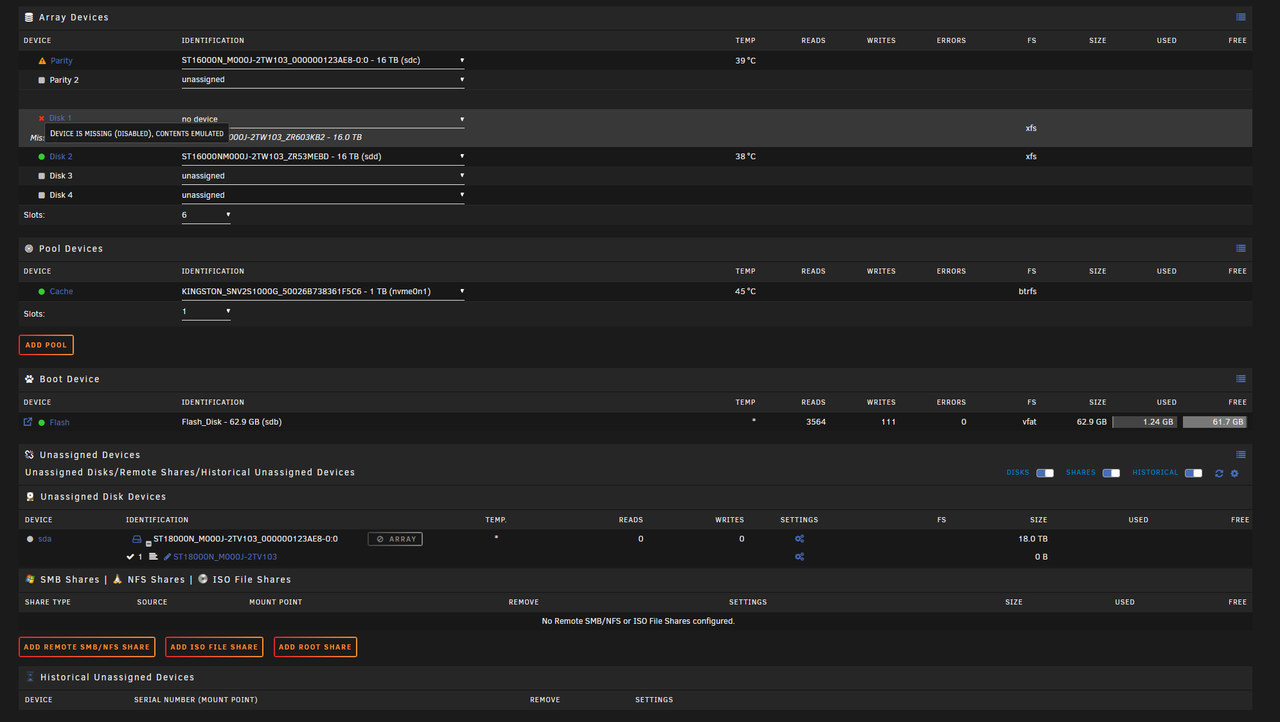Toggle the HISTORICAL switch
Image resolution: width=1280 pixels, height=722 pixels.
point(1193,473)
